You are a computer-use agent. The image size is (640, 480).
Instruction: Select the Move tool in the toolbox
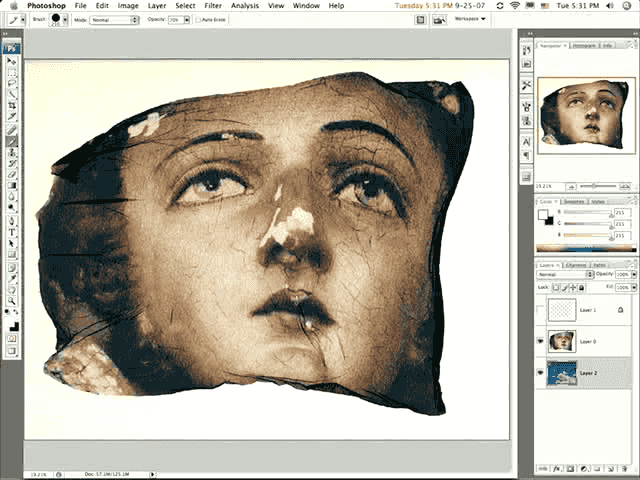[x=12, y=60]
